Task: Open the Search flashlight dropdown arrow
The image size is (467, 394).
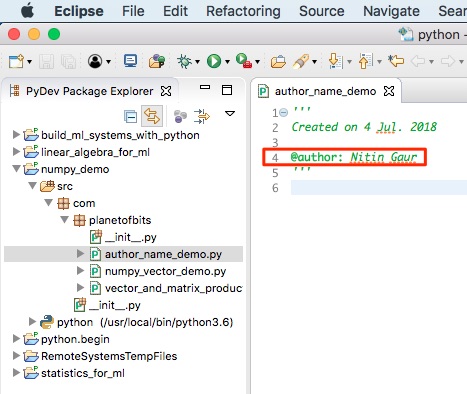Action: [x=314, y=62]
